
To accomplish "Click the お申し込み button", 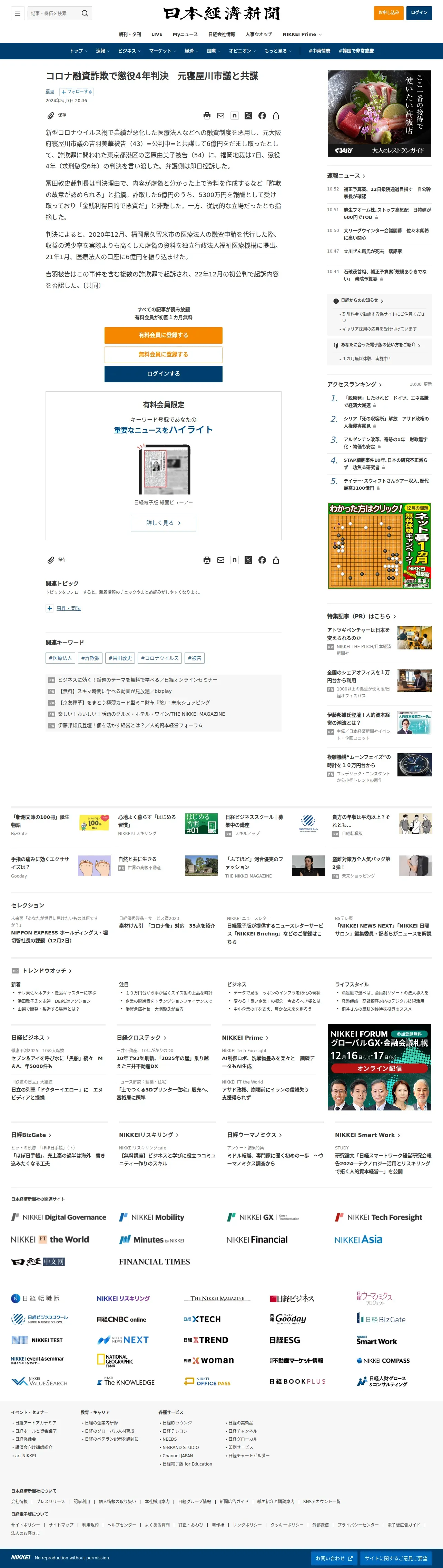I will click(389, 12).
